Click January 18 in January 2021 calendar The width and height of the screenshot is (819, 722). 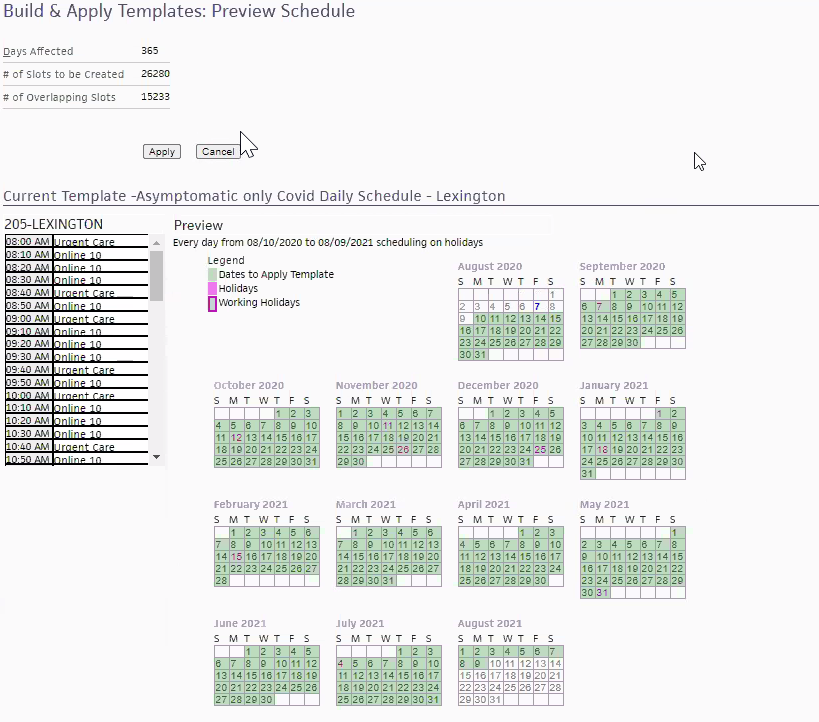pyautogui.click(x=602, y=450)
